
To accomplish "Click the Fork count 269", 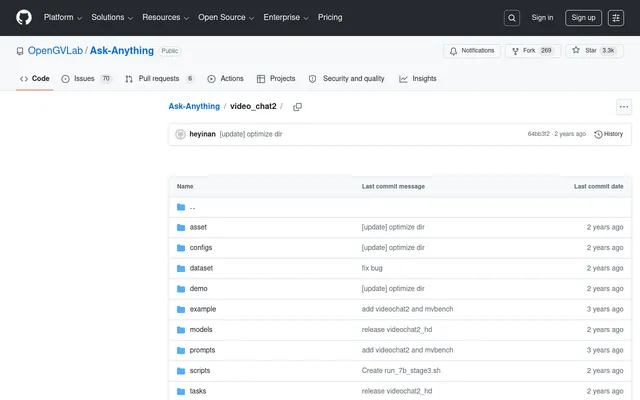I will pos(546,51).
